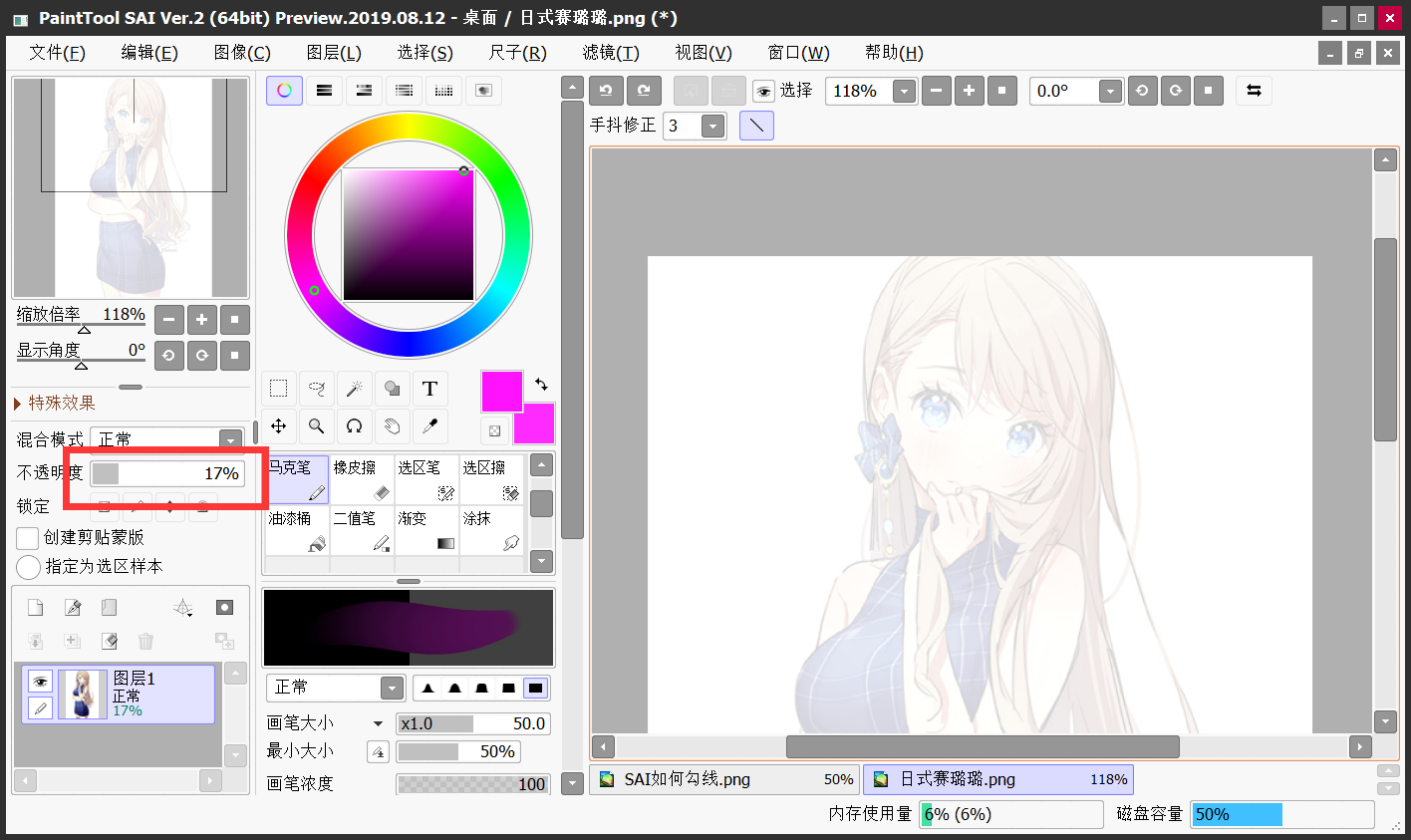Choose the 选区笔 selection pen

coord(426,479)
